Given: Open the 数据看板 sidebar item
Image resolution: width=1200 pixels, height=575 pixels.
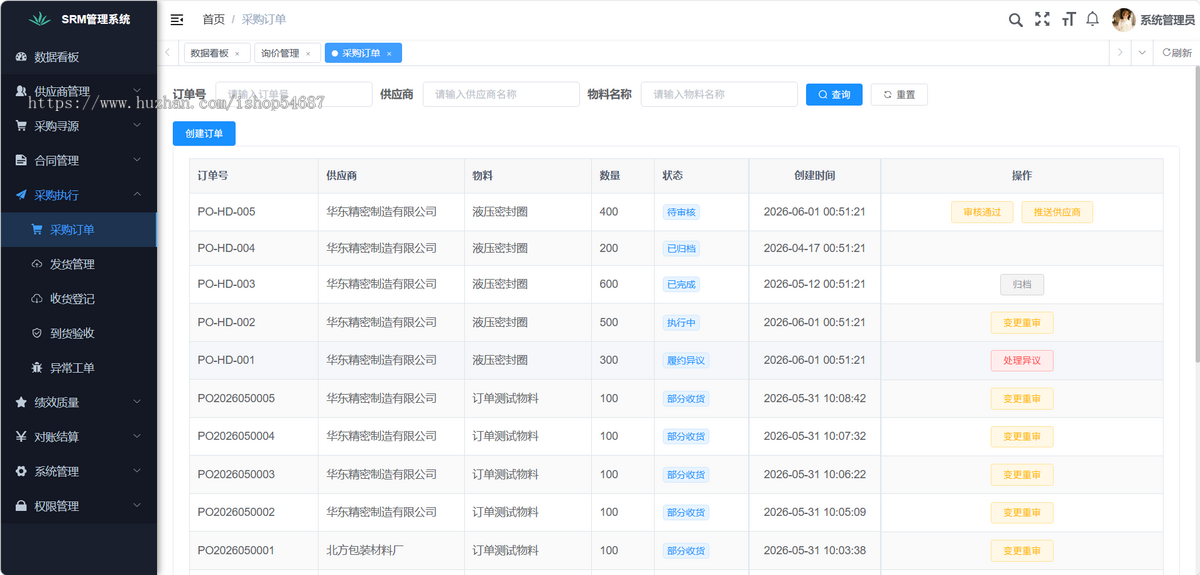Looking at the screenshot, I should 78,57.
